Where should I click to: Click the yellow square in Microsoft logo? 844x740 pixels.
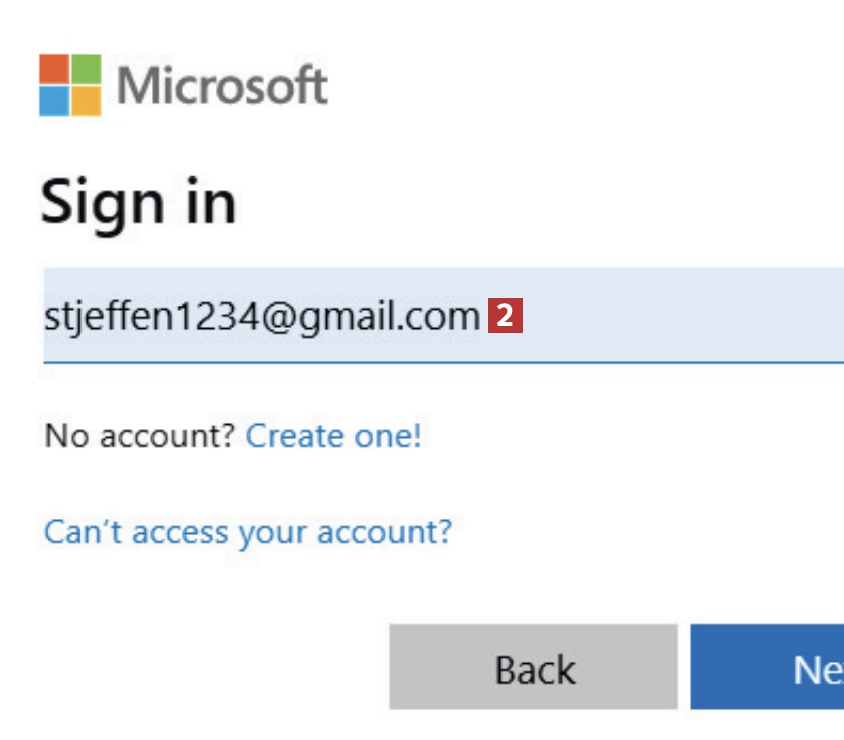(x=86, y=101)
